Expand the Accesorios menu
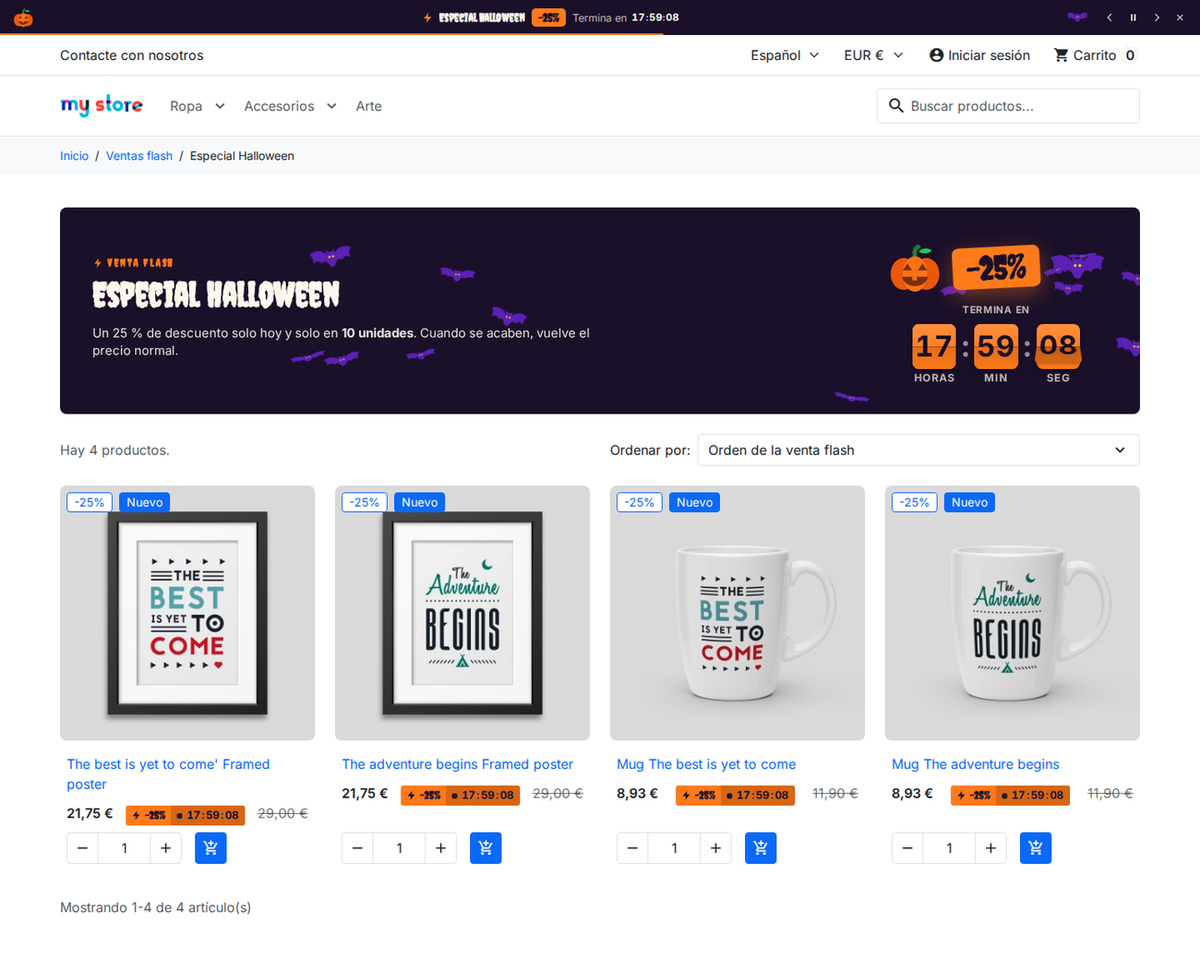1200x958 pixels. [x=290, y=106]
